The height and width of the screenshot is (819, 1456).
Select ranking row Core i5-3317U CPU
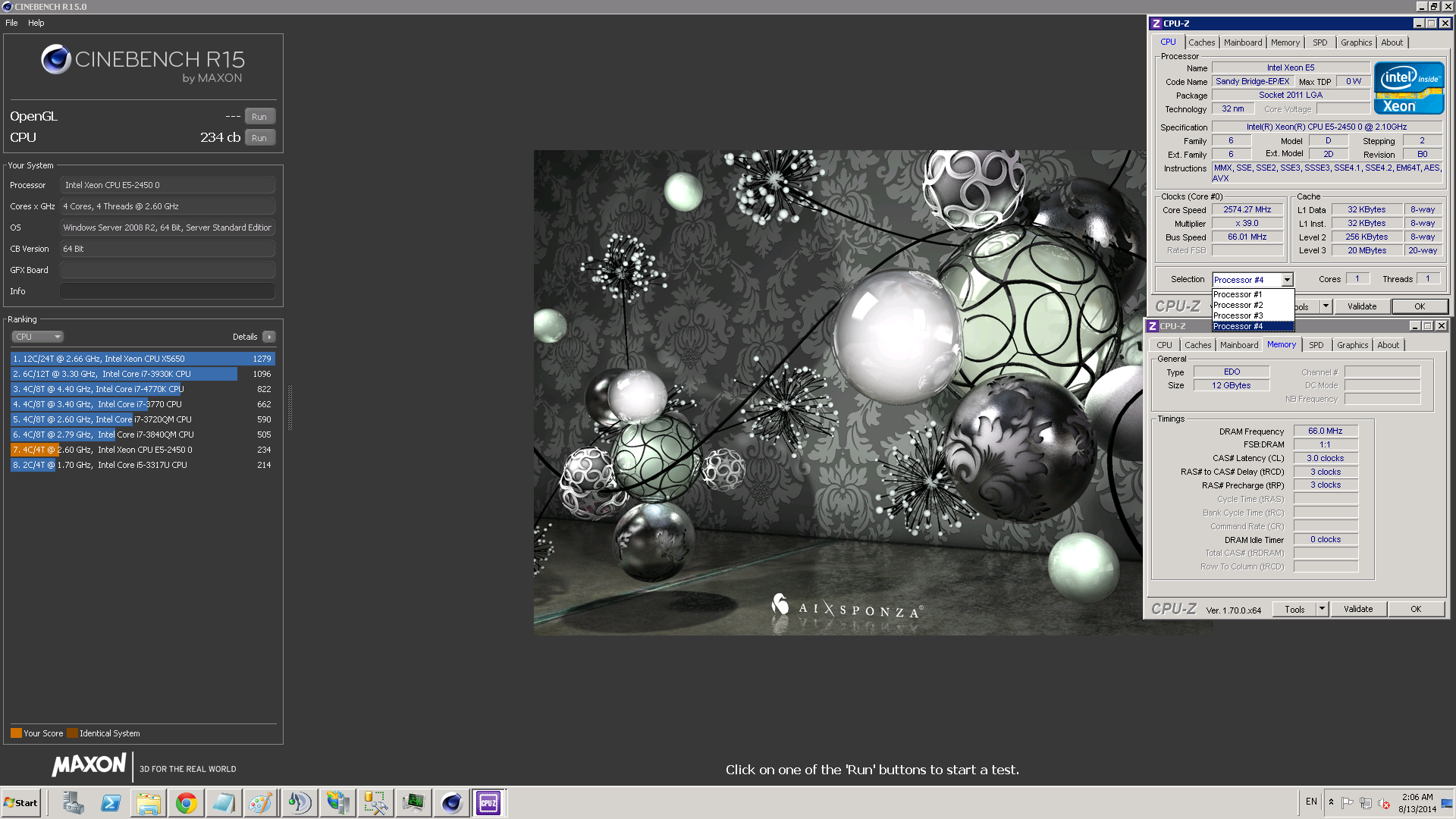click(143, 465)
